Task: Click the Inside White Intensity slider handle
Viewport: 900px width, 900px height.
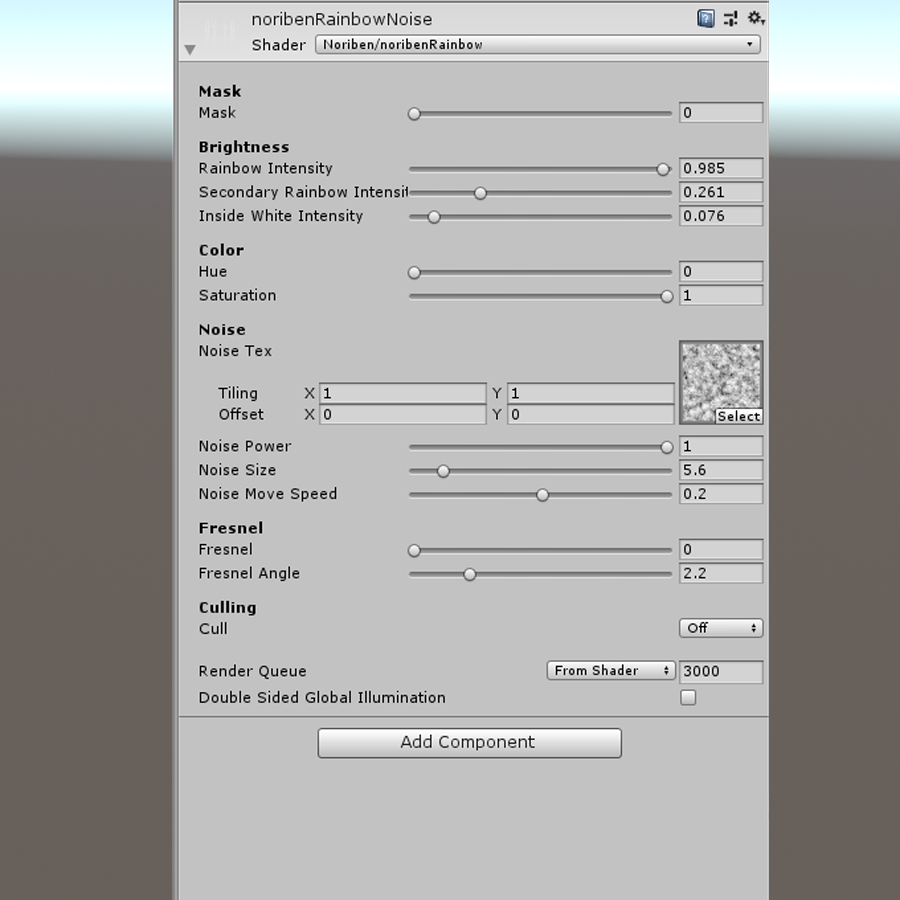Action: tap(434, 217)
